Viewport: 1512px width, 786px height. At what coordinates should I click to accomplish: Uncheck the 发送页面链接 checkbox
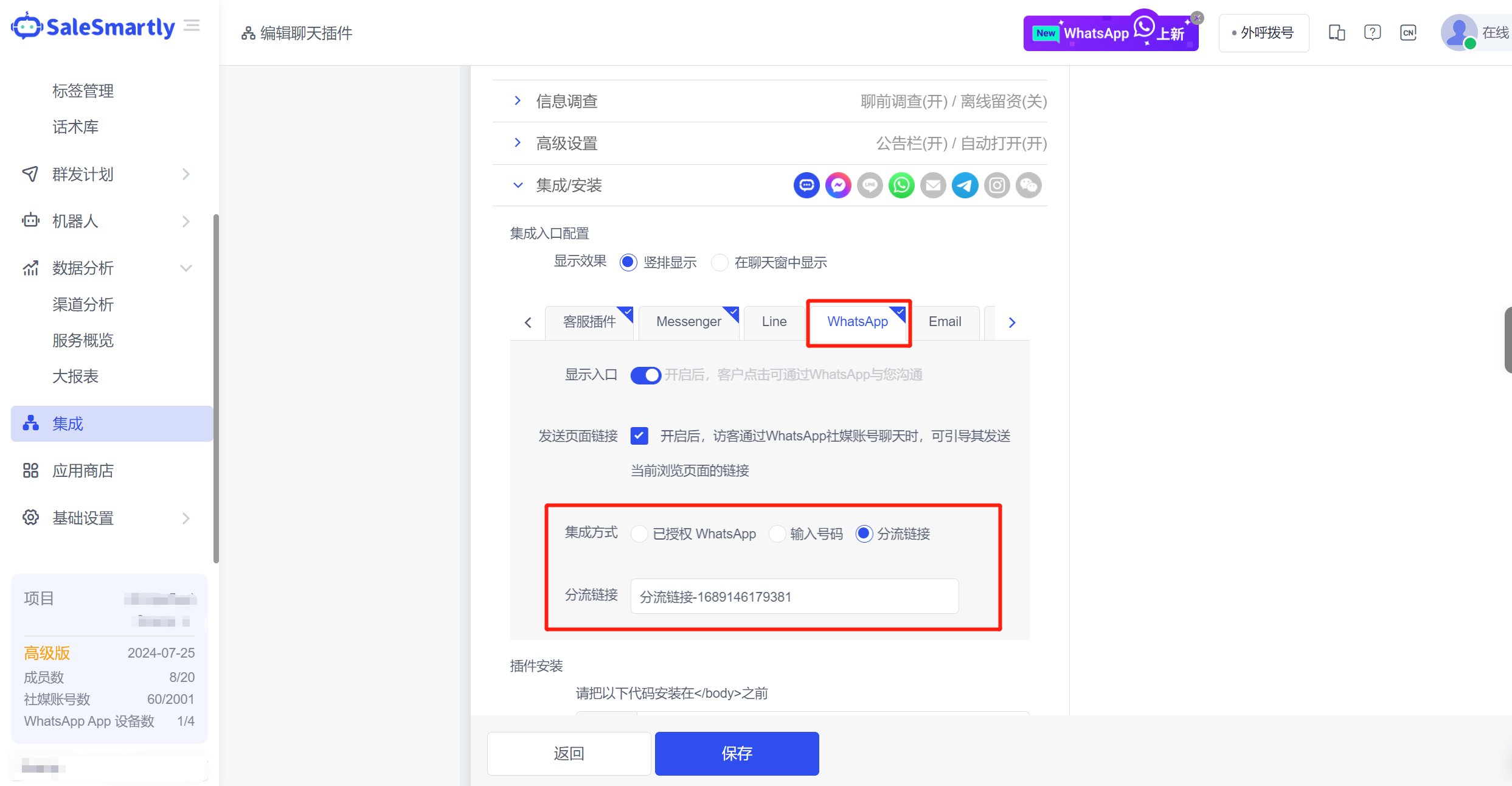(x=639, y=436)
